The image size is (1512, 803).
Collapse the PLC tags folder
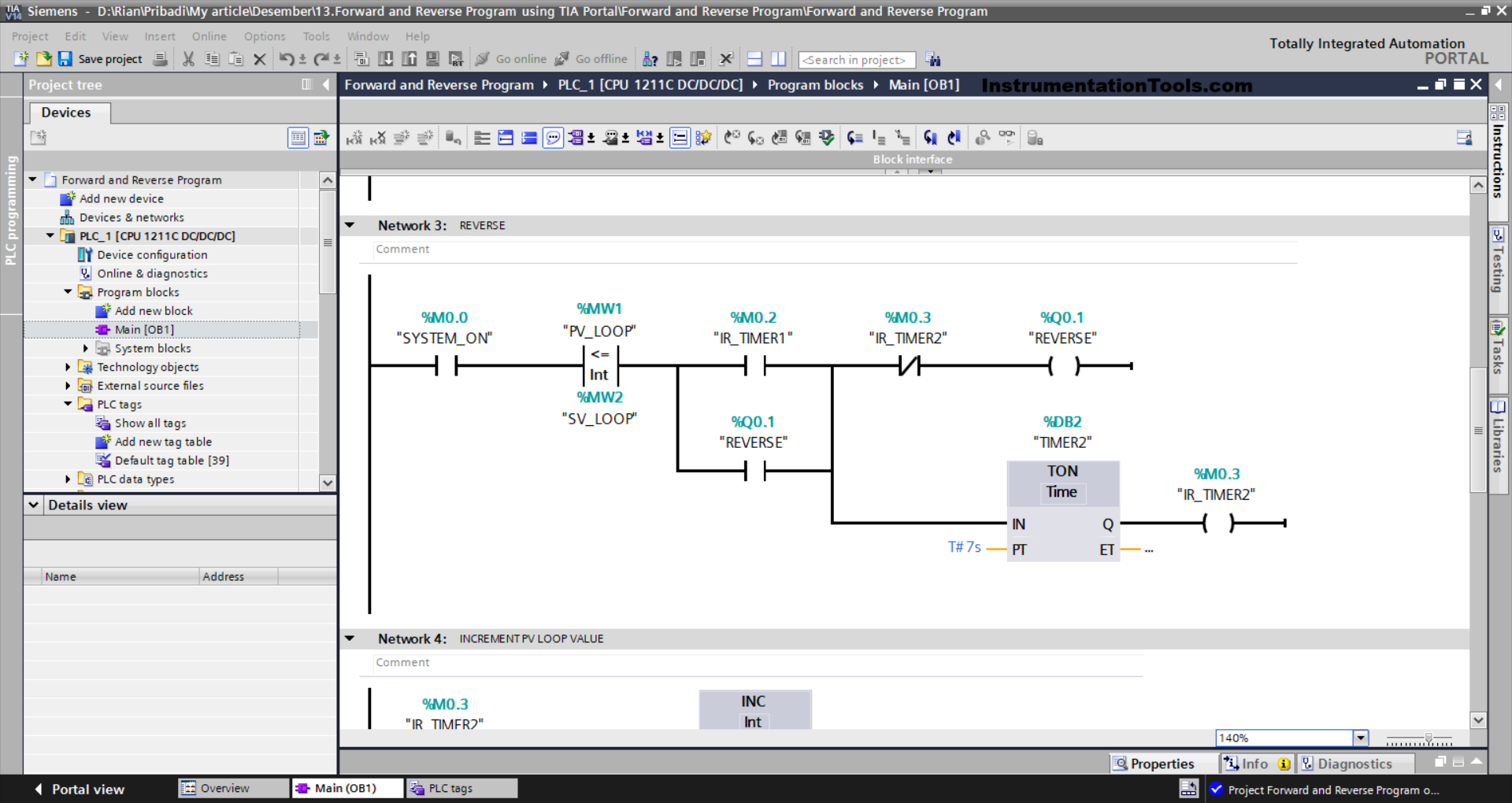69,404
